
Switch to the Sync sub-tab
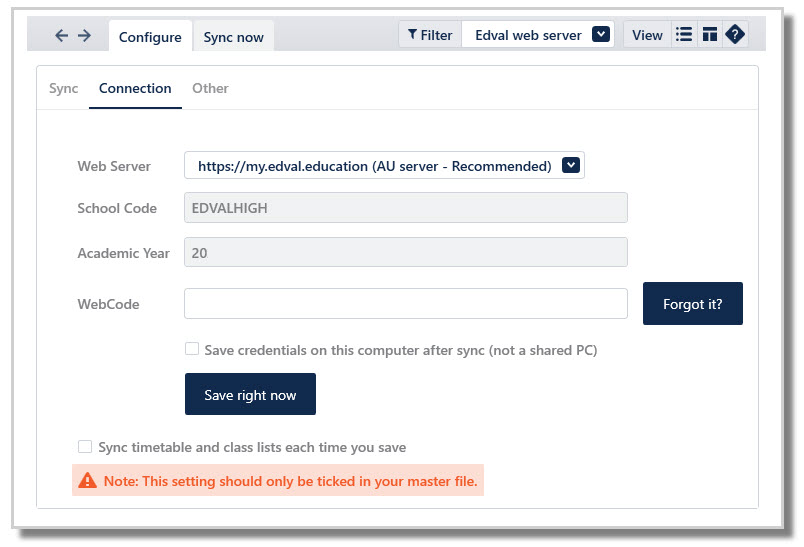(64, 88)
